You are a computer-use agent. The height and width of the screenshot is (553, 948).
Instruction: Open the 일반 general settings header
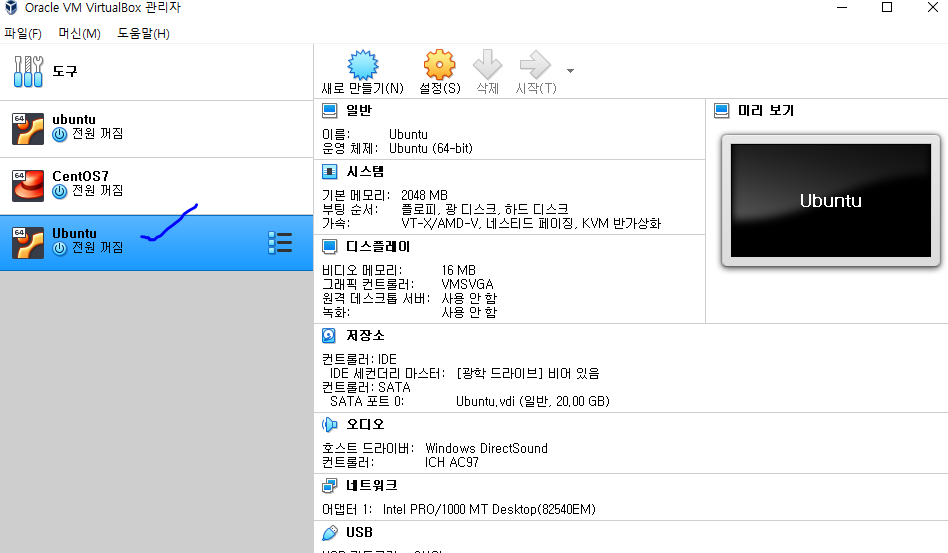(359, 111)
